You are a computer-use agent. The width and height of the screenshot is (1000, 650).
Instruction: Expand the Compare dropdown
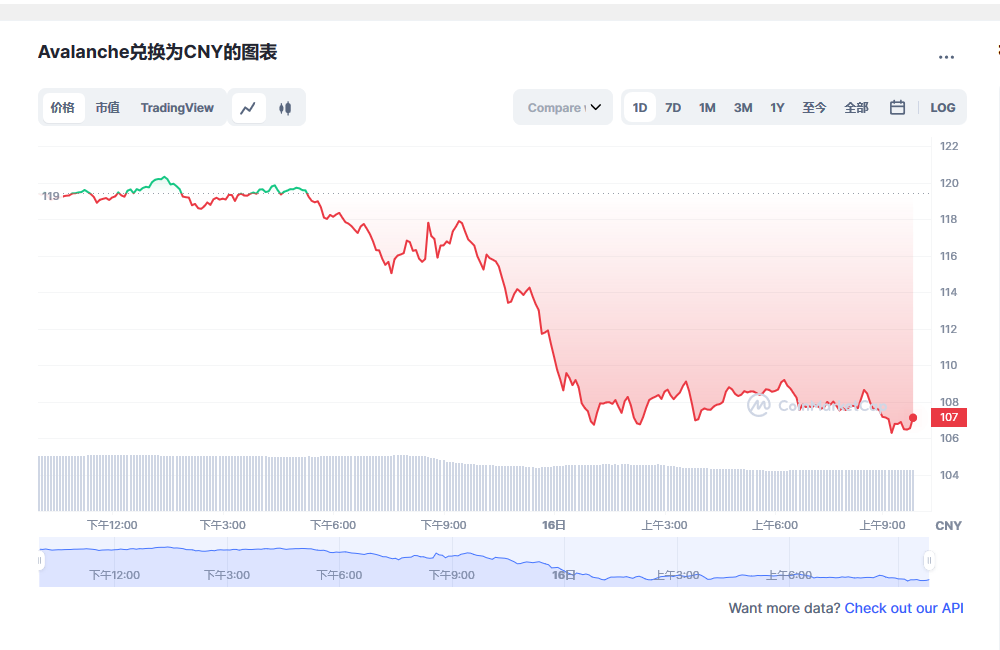[x=564, y=108]
